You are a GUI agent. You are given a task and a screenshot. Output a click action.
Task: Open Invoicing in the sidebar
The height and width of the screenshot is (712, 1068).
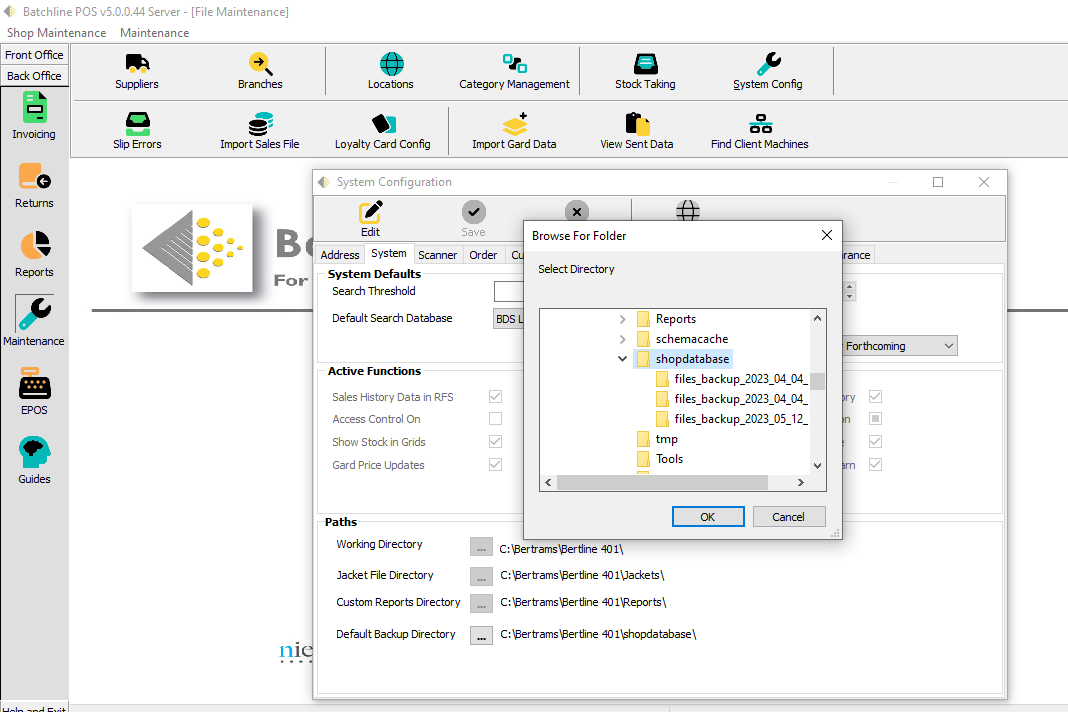pyautogui.click(x=34, y=117)
